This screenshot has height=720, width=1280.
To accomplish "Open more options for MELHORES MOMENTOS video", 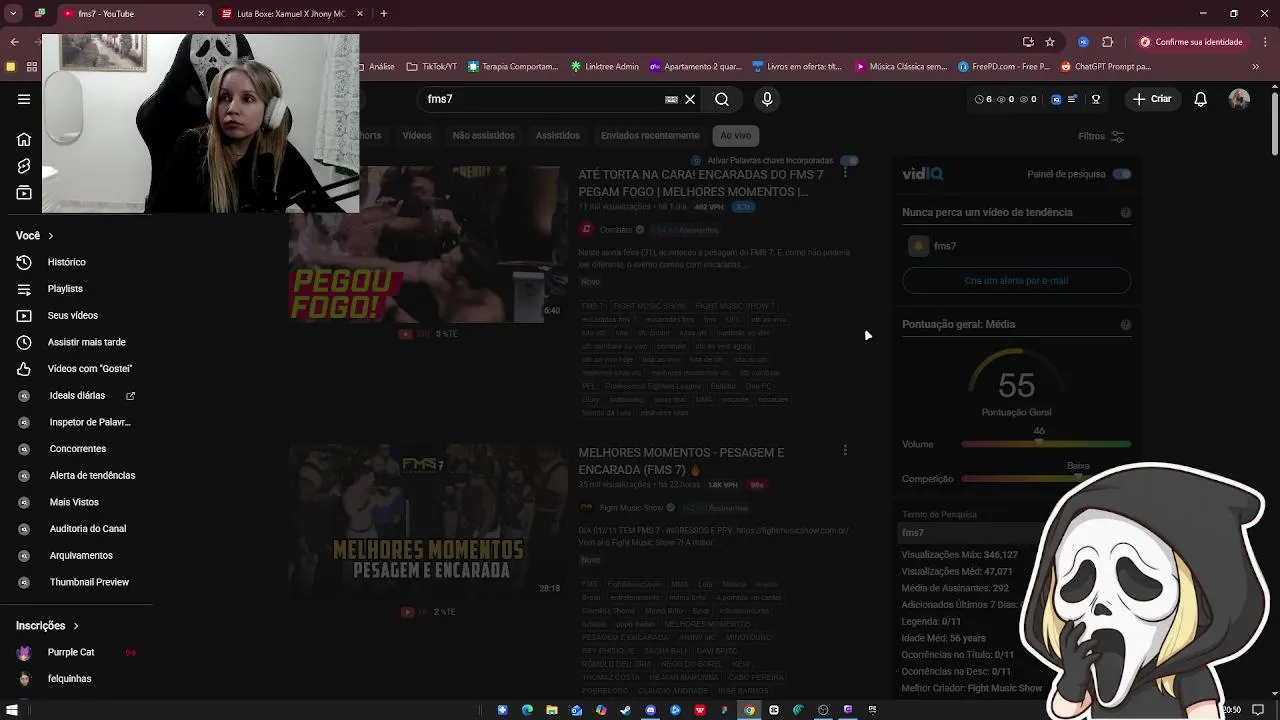I will pos(845,451).
